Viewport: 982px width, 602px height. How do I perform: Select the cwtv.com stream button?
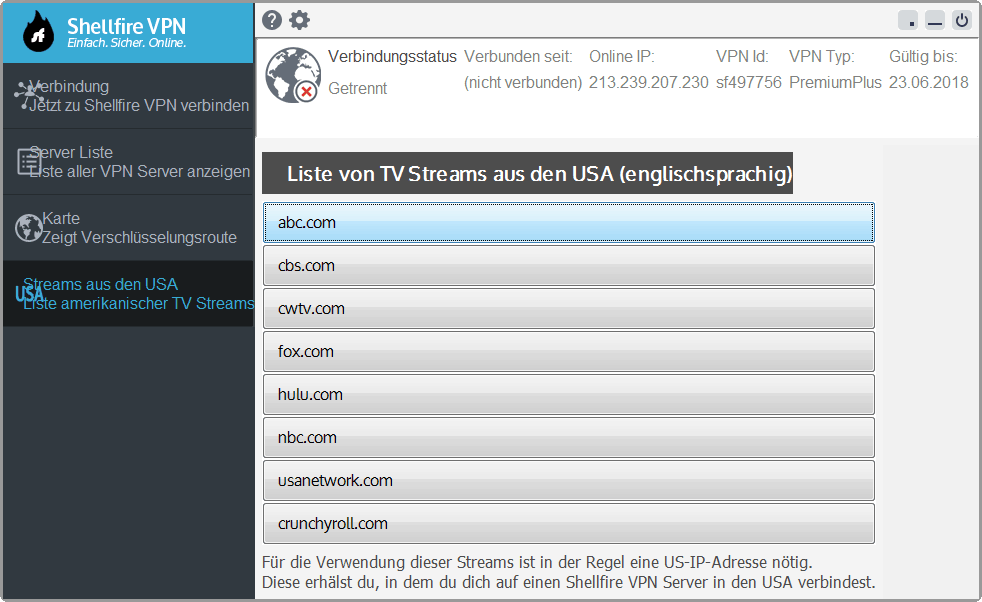coord(569,308)
